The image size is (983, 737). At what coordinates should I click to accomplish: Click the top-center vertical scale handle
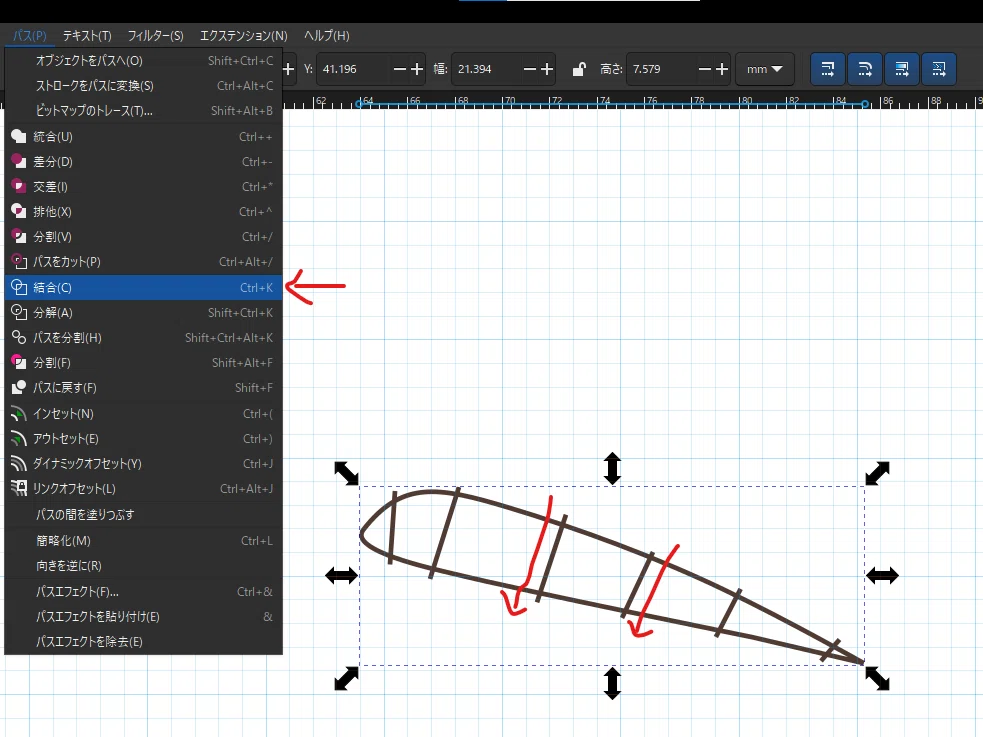[x=612, y=468]
